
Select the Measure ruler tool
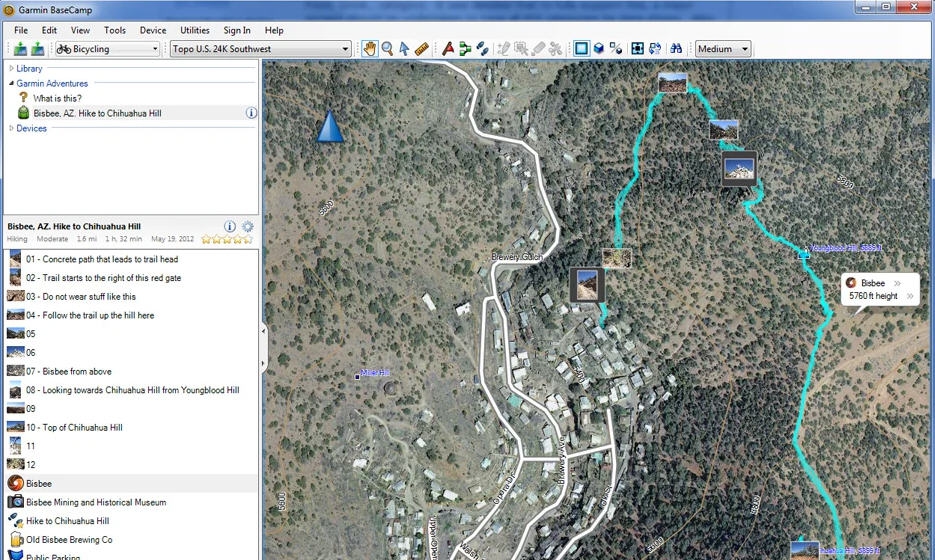pyautogui.click(x=422, y=49)
